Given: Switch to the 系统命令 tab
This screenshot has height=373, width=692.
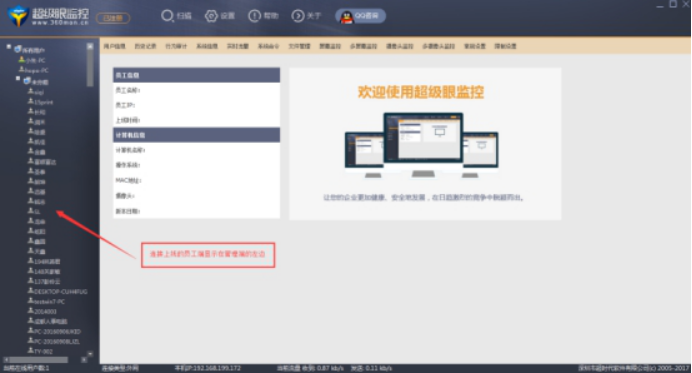Looking at the screenshot, I should (x=268, y=46).
